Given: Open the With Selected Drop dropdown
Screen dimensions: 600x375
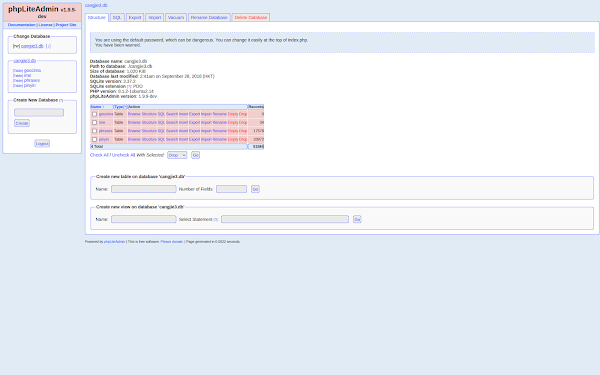Looking at the screenshot, I should tap(177, 155).
